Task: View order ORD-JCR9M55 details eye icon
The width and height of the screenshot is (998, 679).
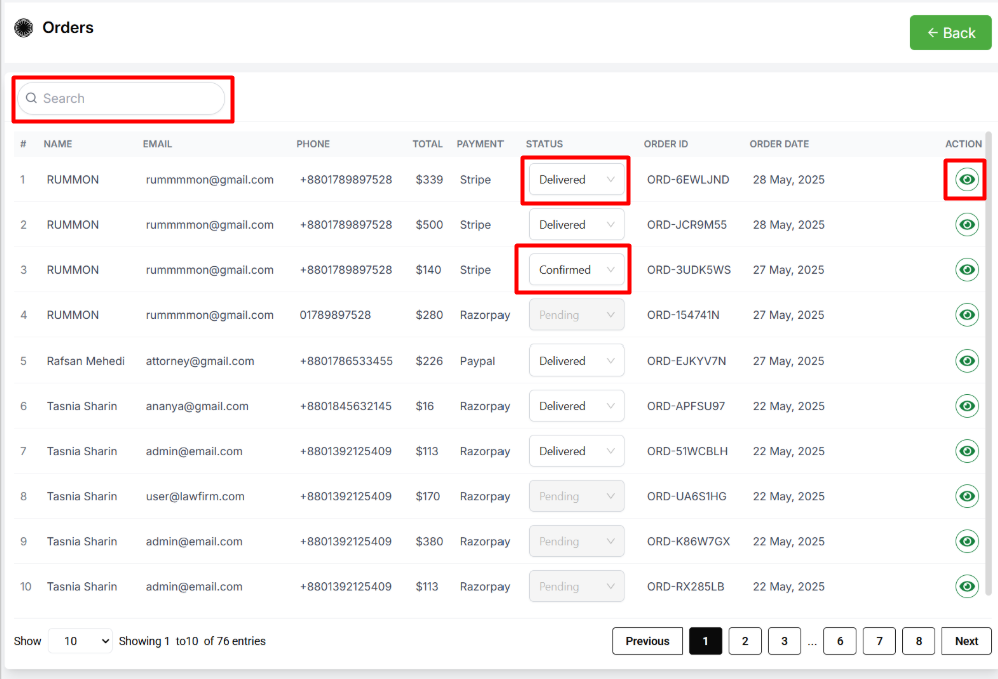Action: coord(966,225)
